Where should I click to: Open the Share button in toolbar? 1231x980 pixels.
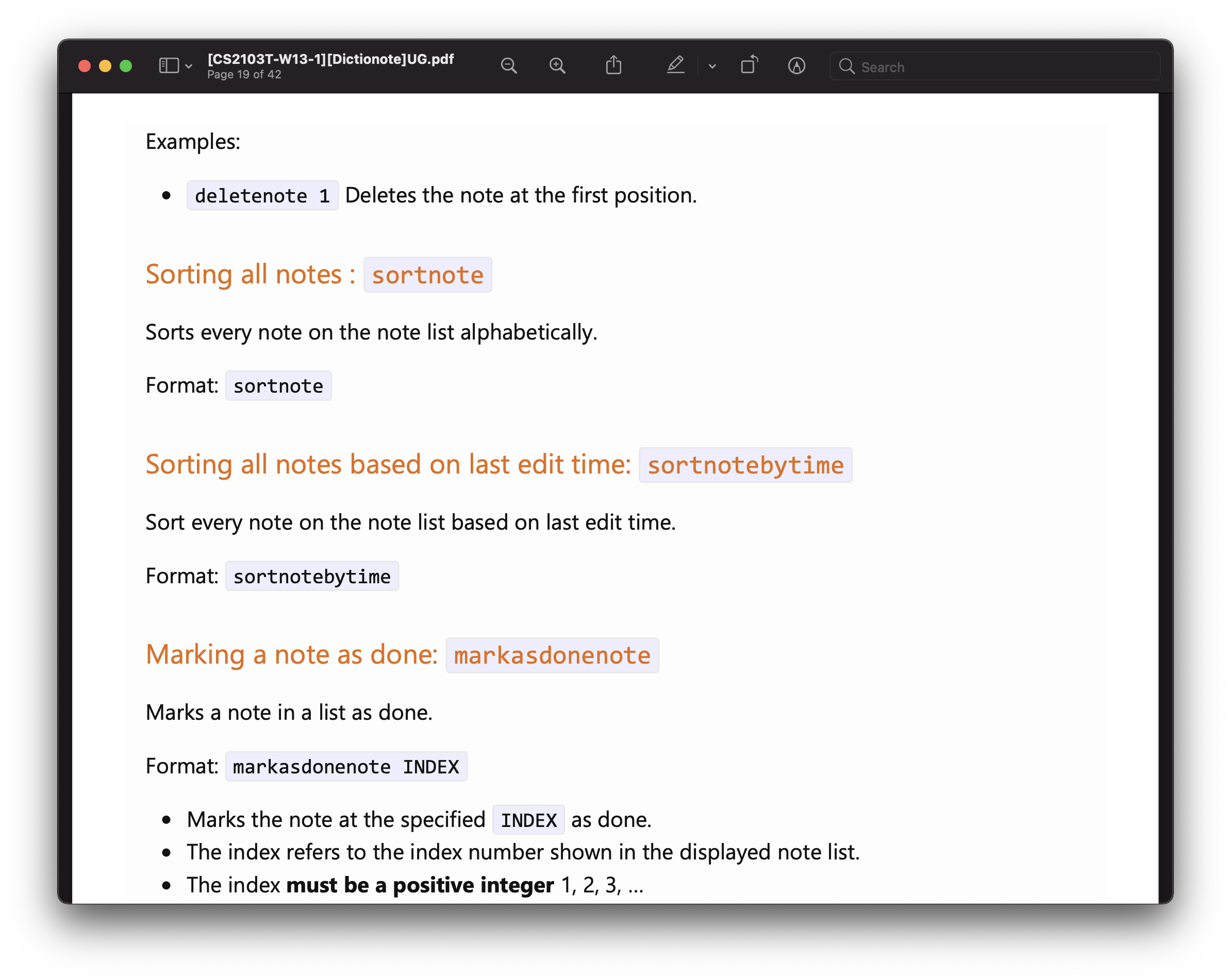[x=614, y=65]
